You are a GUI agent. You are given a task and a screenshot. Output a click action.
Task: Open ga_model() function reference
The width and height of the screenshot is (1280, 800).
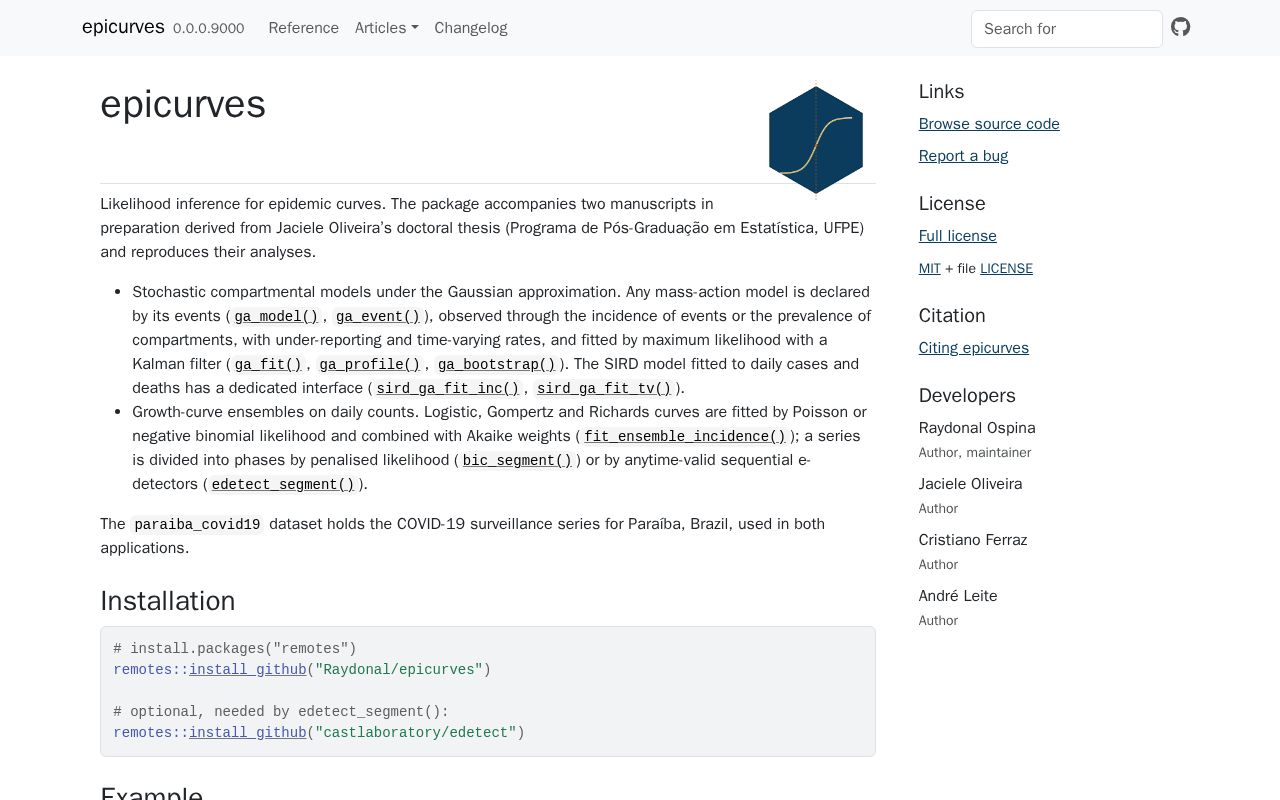tap(276, 316)
